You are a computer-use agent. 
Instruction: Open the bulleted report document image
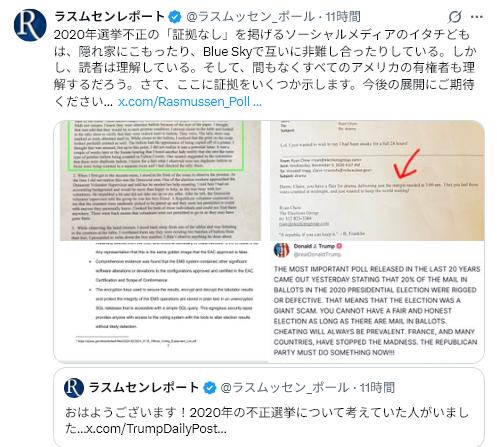tap(161, 302)
